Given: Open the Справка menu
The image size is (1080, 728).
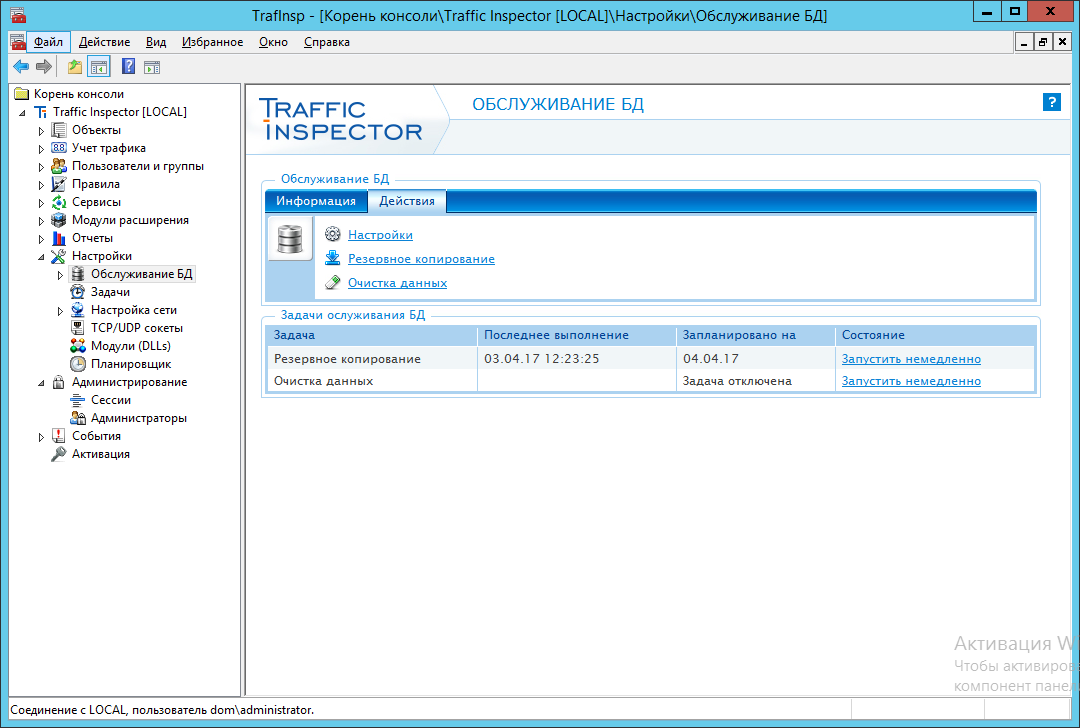Looking at the screenshot, I should [x=327, y=42].
